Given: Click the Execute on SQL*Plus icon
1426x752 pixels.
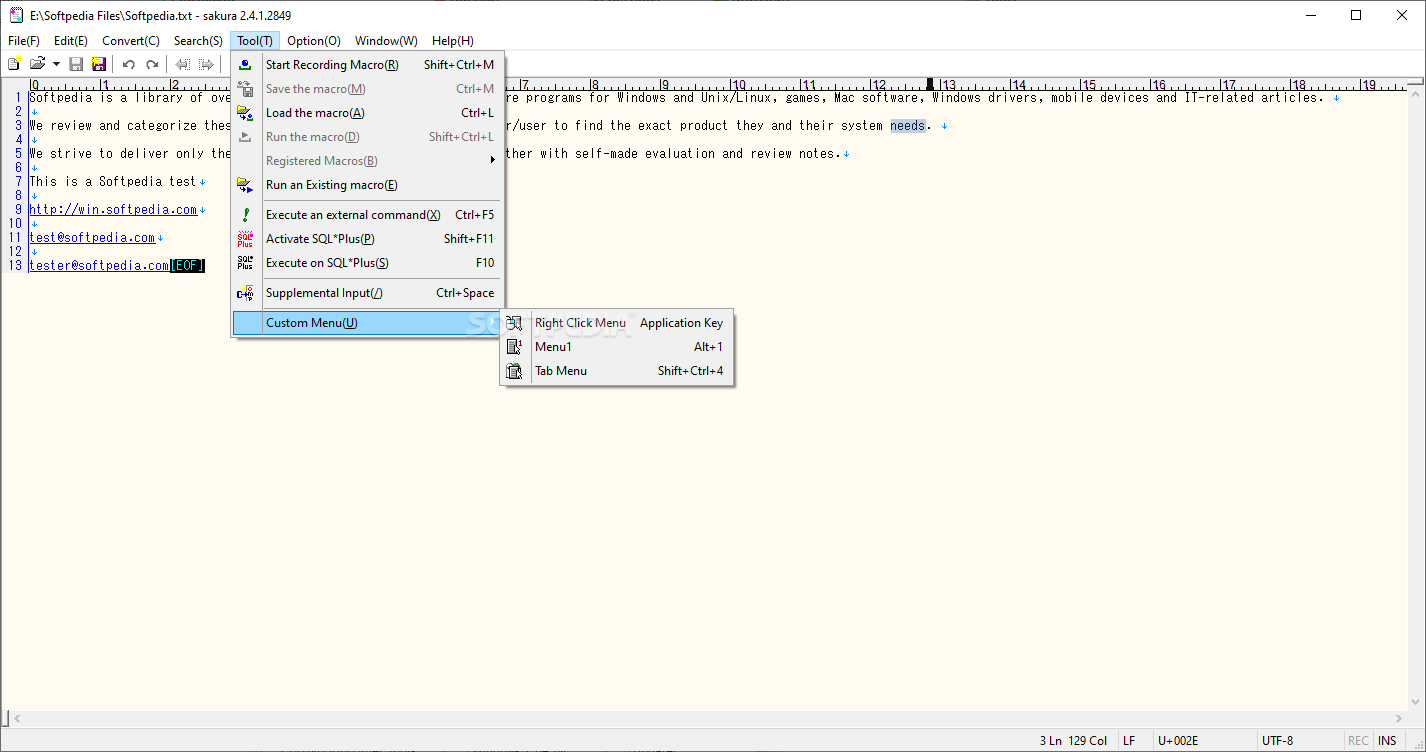Looking at the screenshot, I should [245, 263].
